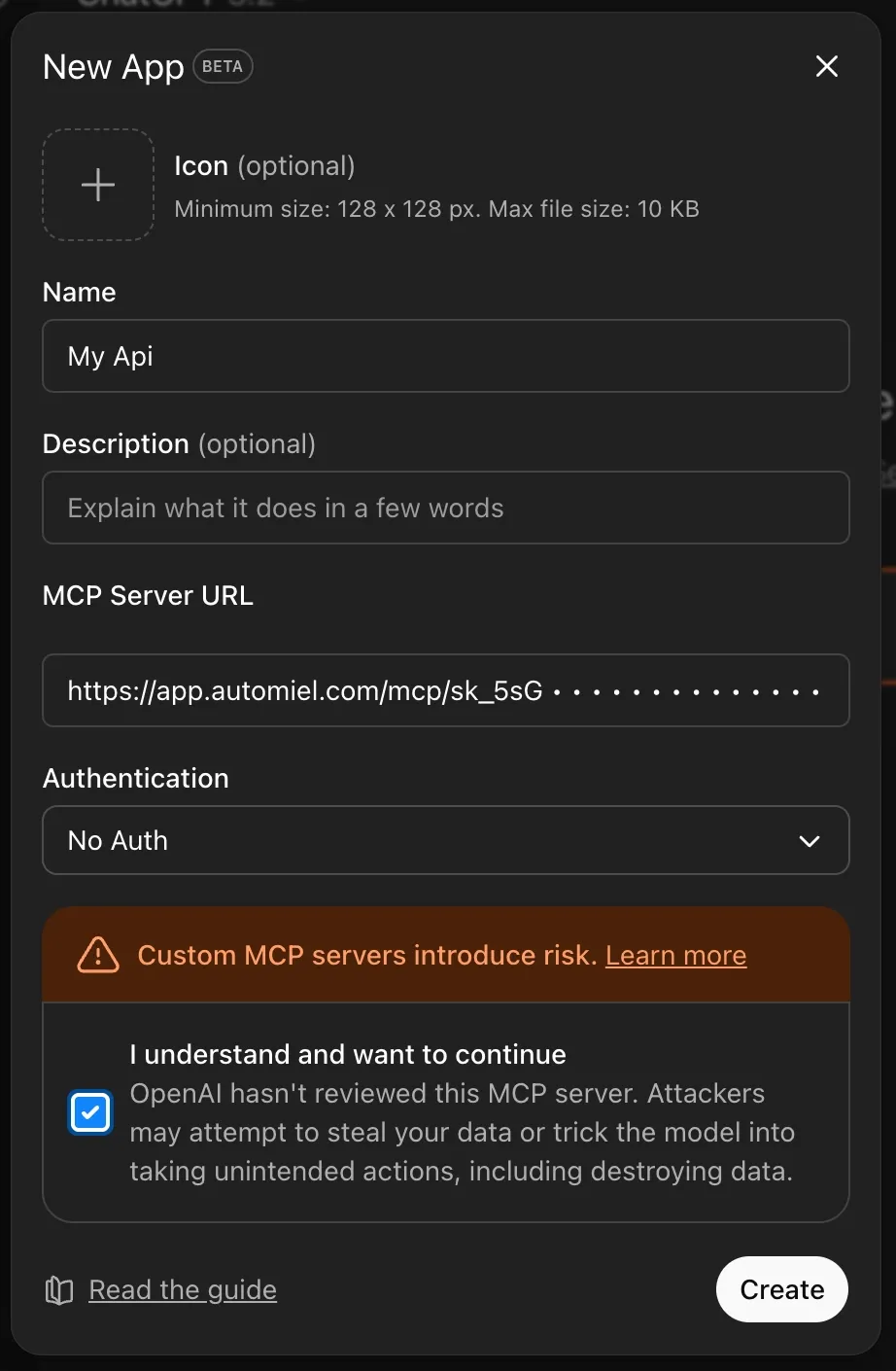896x1371 pixels.
Task: Click the dashed Icon (optional) upload box
Action: click(x=97, y=185)
